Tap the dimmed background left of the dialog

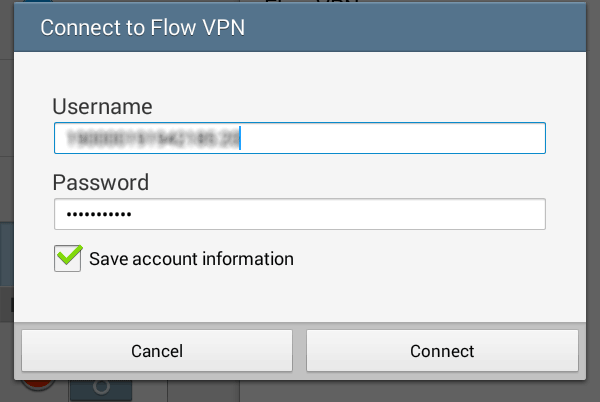6,200
